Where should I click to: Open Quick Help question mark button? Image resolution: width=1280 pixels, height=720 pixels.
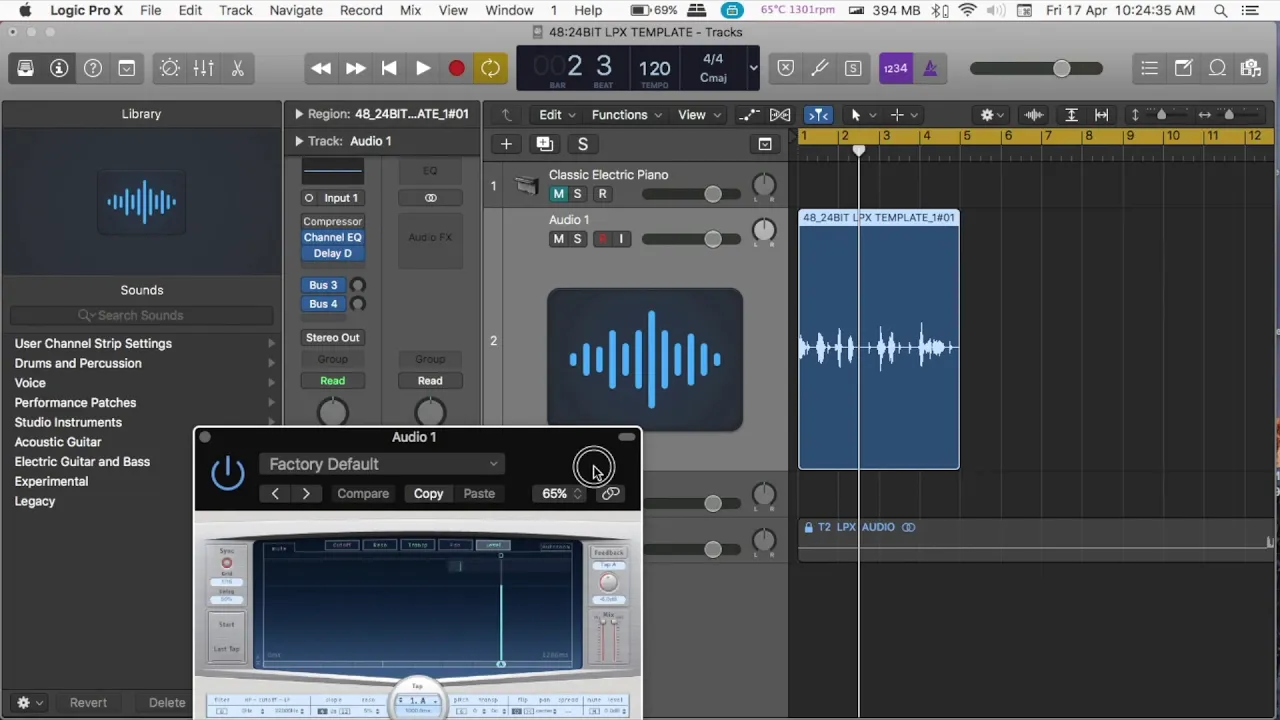click(93, 68)
